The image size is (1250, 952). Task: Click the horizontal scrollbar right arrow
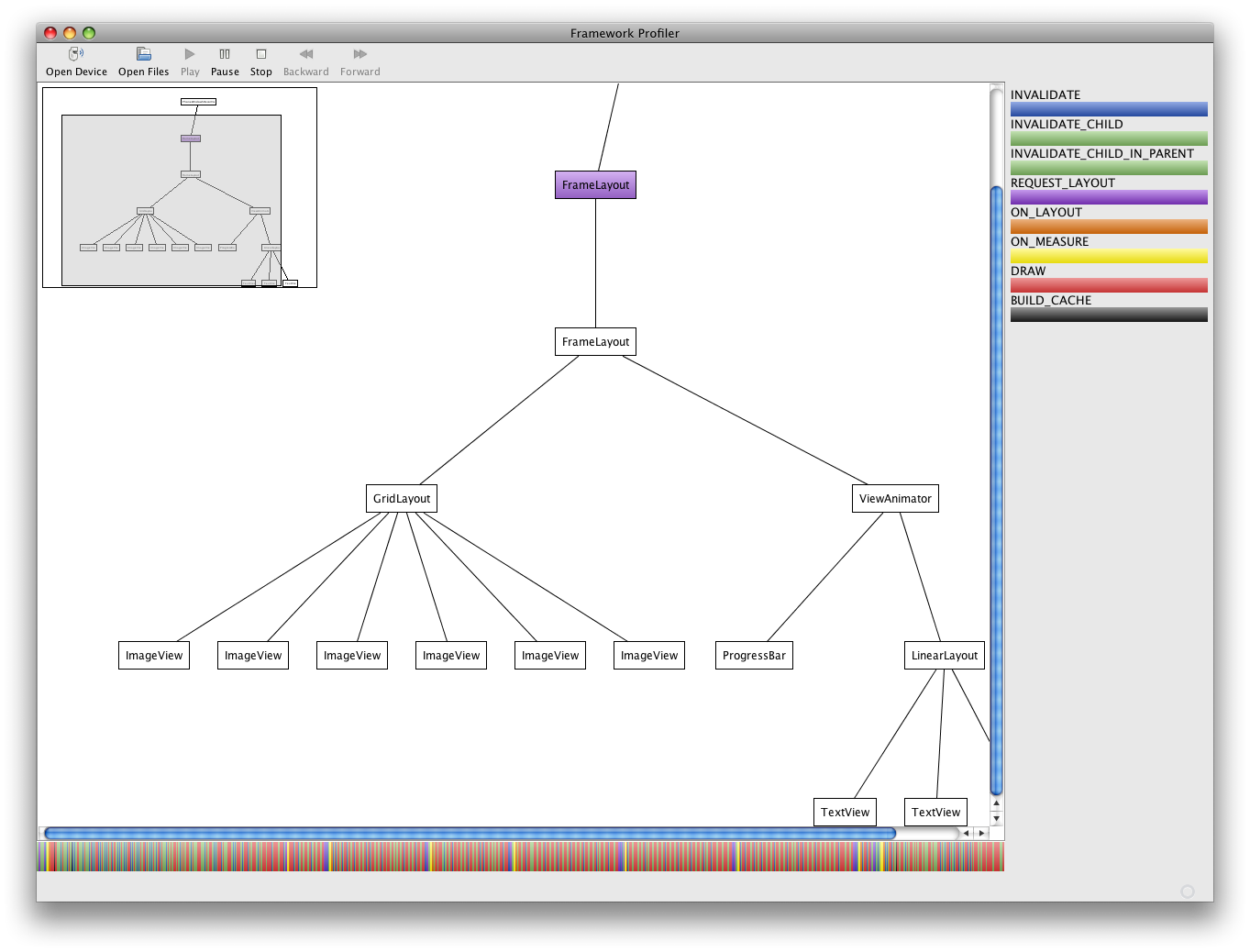[981, 834]
